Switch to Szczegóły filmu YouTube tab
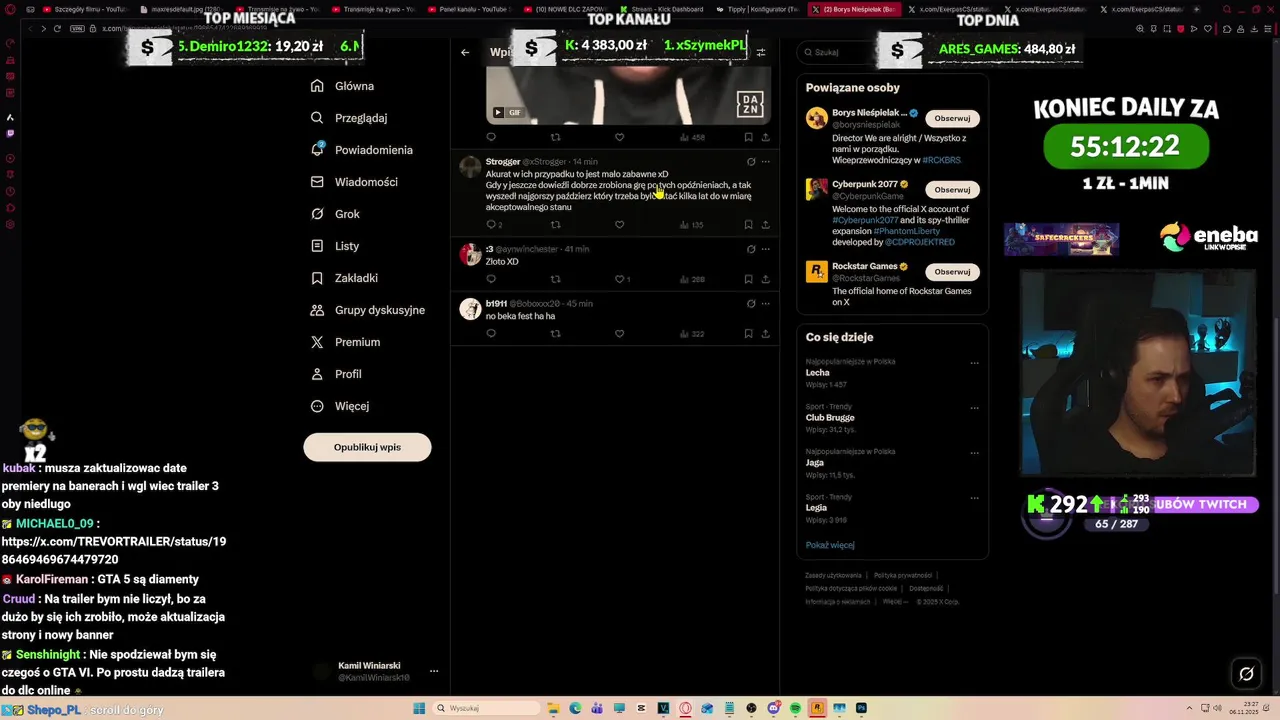The width and height of the screenshot is (1280, 720). tap(85, 9)
